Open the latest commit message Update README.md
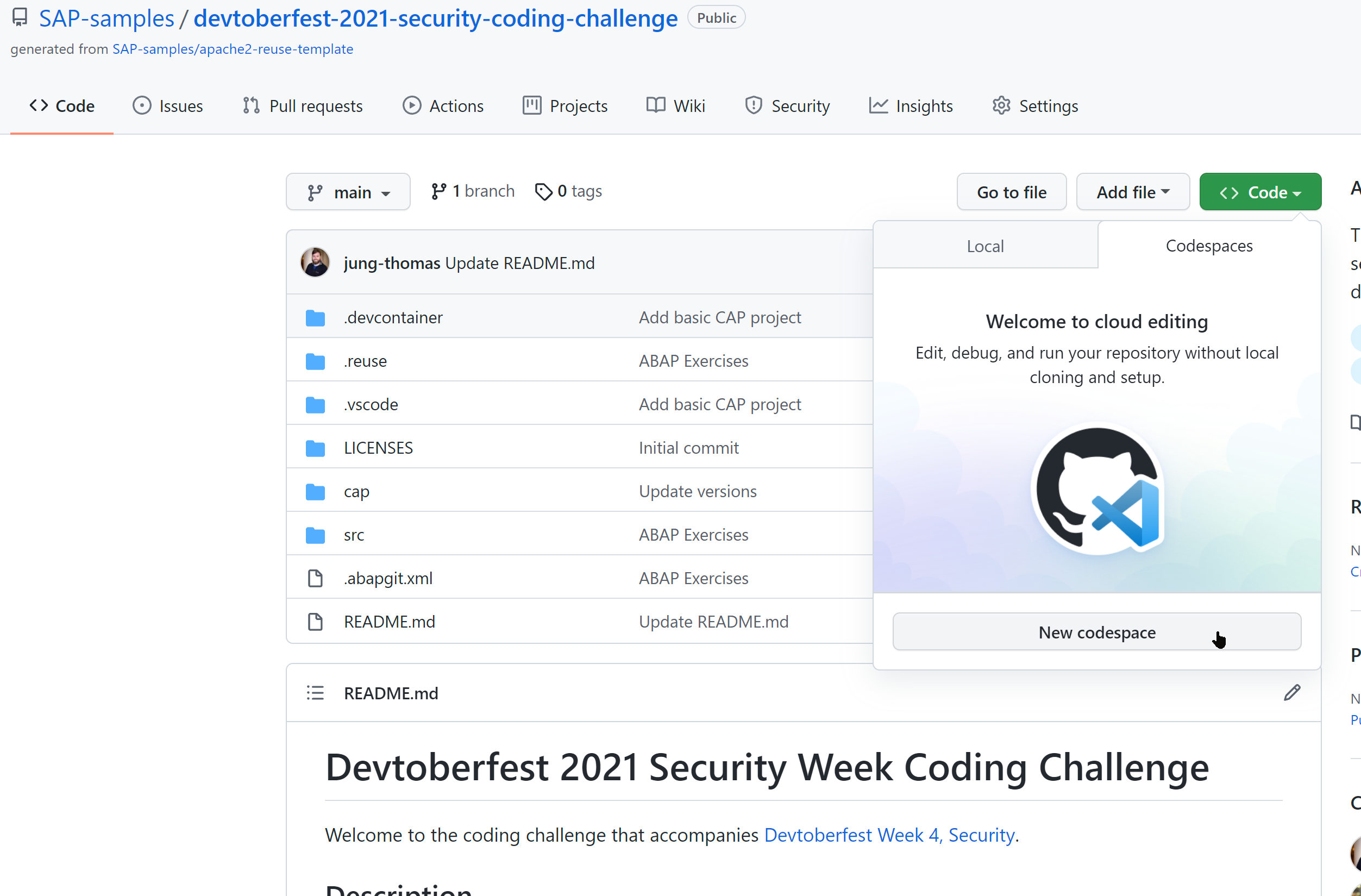1361x896 pixels. [520, 263]
